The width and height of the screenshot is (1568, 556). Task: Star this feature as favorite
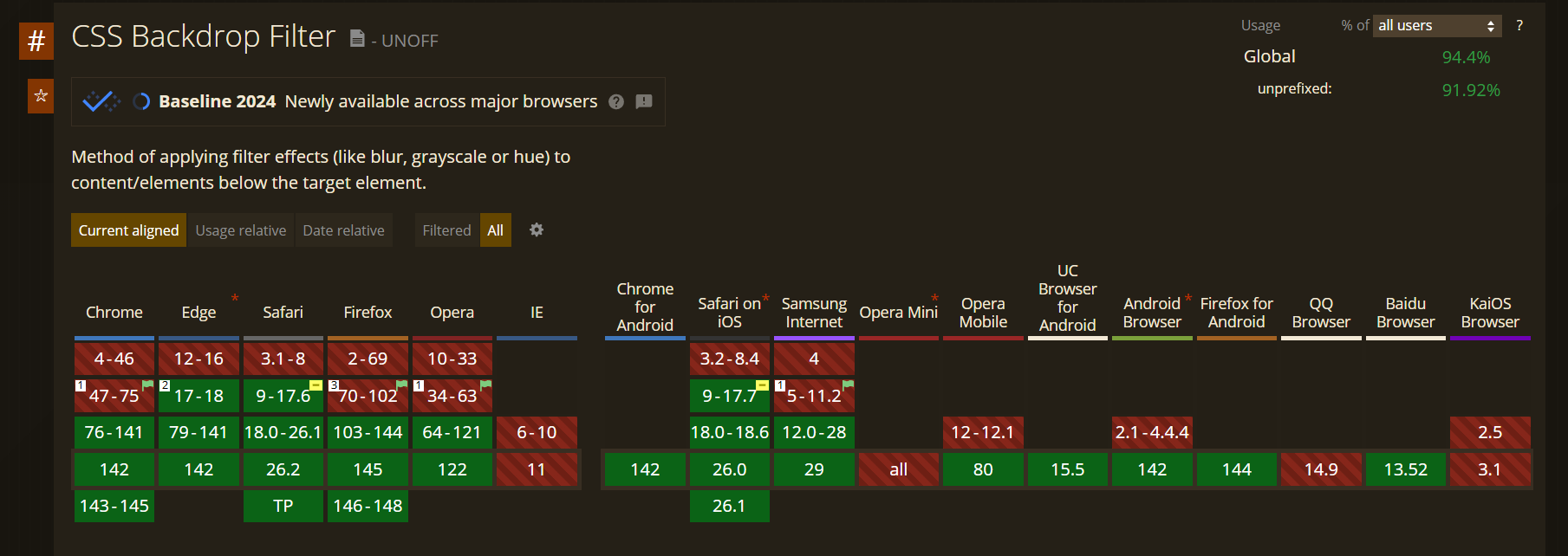point(41,96)
